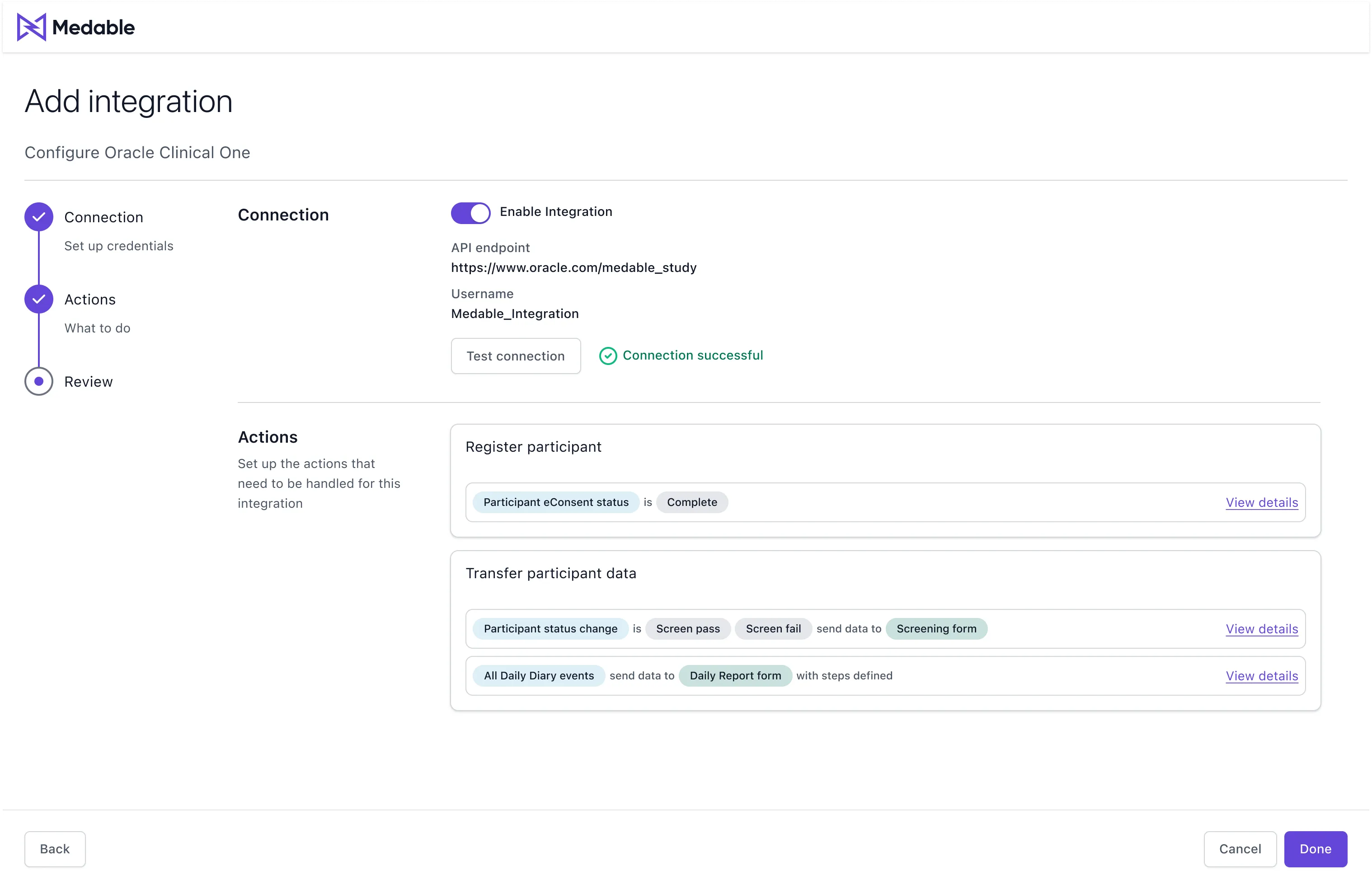Viewport: 1372px width, 889px height.
Task: View details for Participant status change rule
Action: point(1262,629)
